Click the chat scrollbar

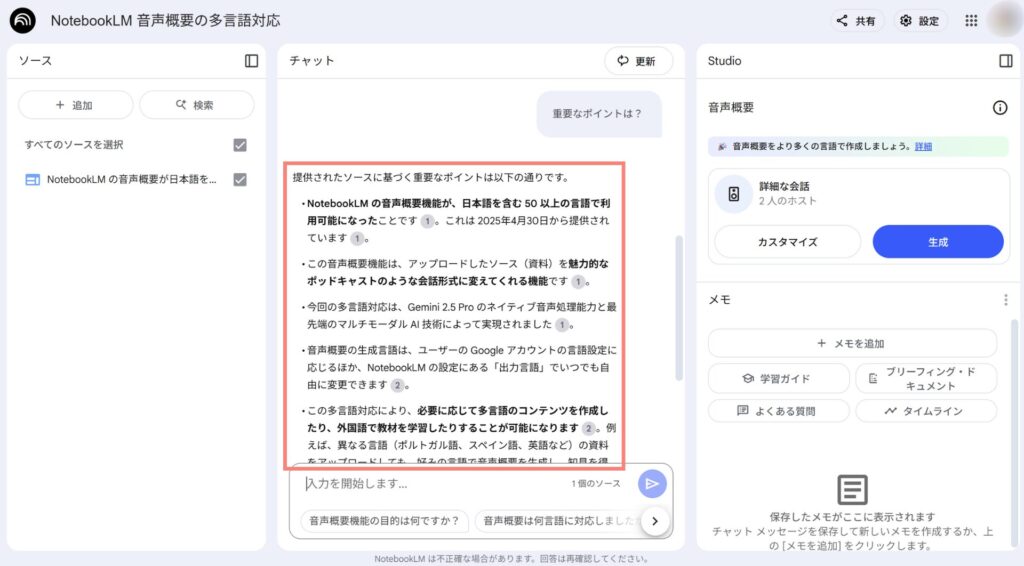[x=679, y=308]
